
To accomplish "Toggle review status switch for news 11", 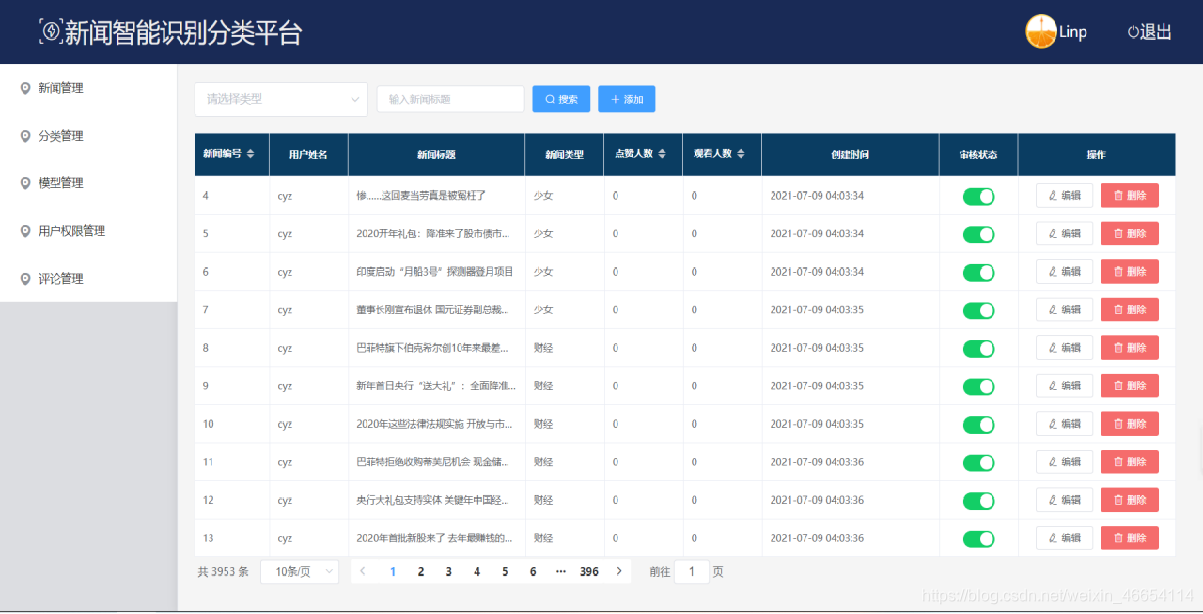I will 979,463.
